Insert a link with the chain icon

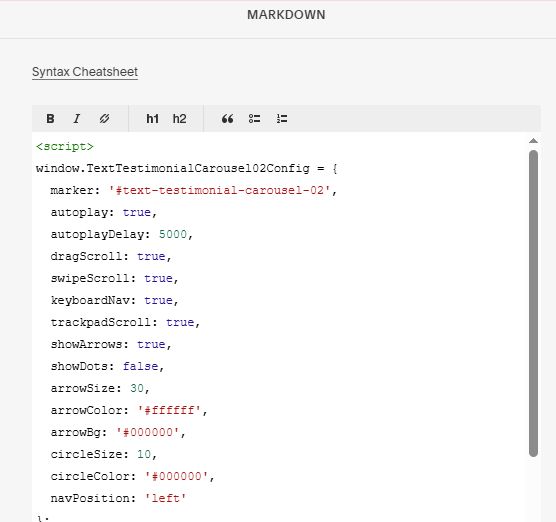pyautogui.click(x=104, y=118)
